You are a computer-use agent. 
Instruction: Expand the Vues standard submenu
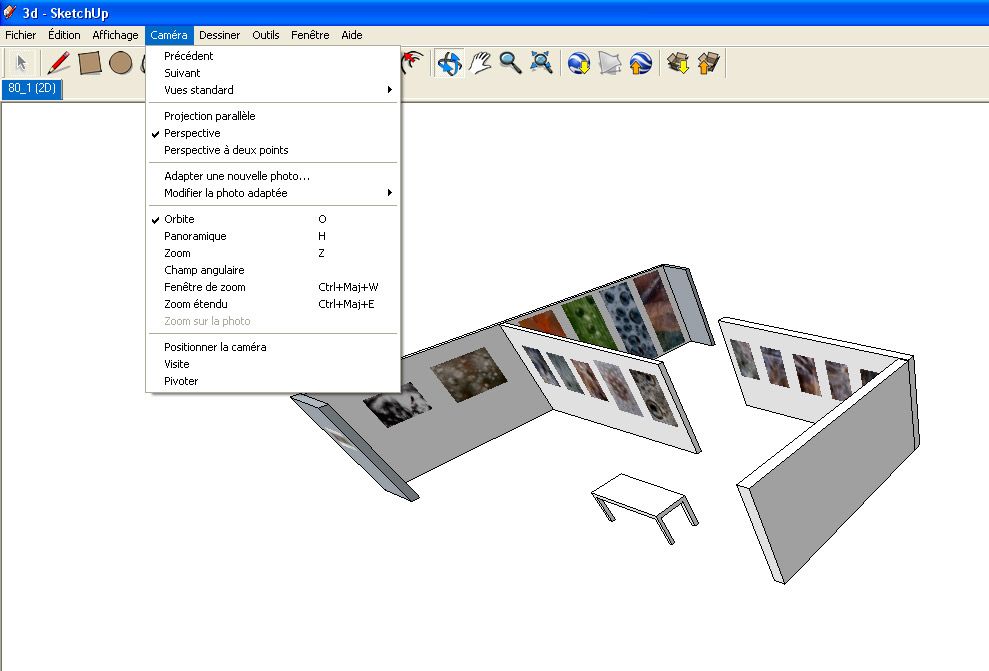click(274, 90)
